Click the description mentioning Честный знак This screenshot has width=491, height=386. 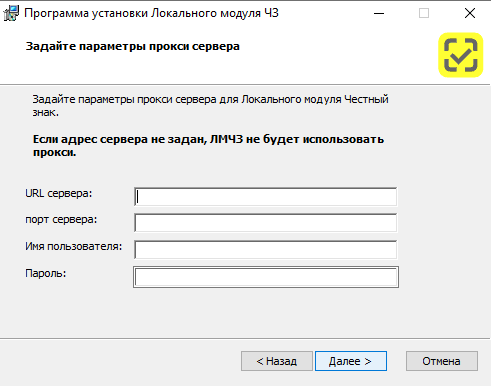tap(210, 106)
